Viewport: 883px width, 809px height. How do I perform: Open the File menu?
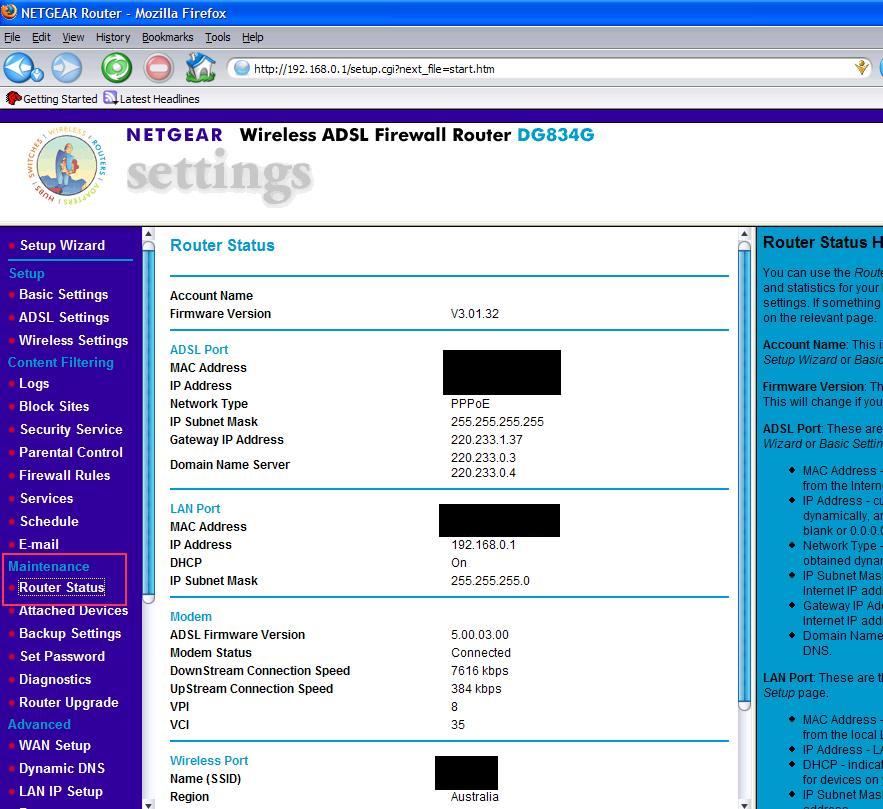[x=12, y=37]
